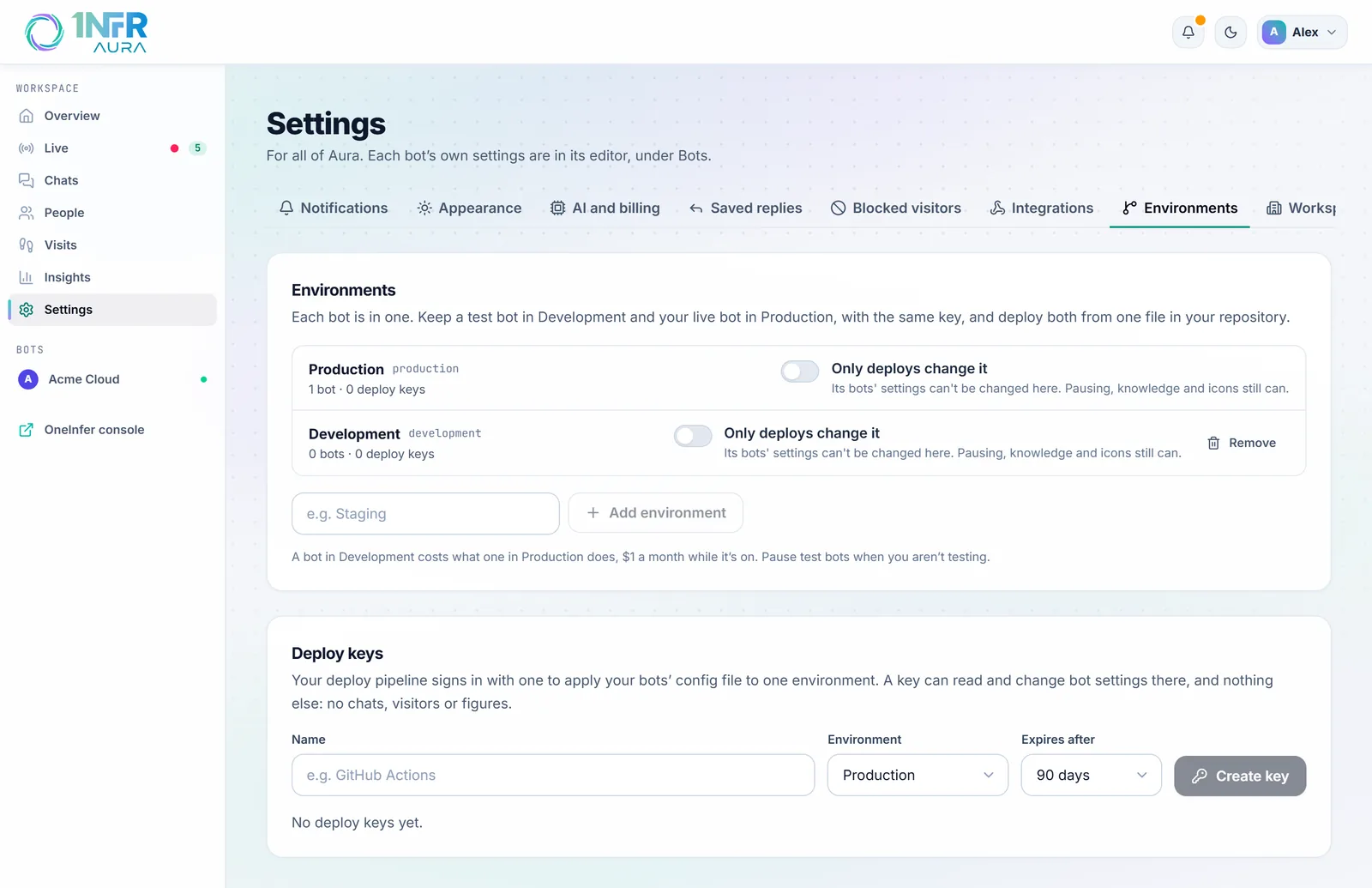Open Chats from the sidebar

pos(112,180)
